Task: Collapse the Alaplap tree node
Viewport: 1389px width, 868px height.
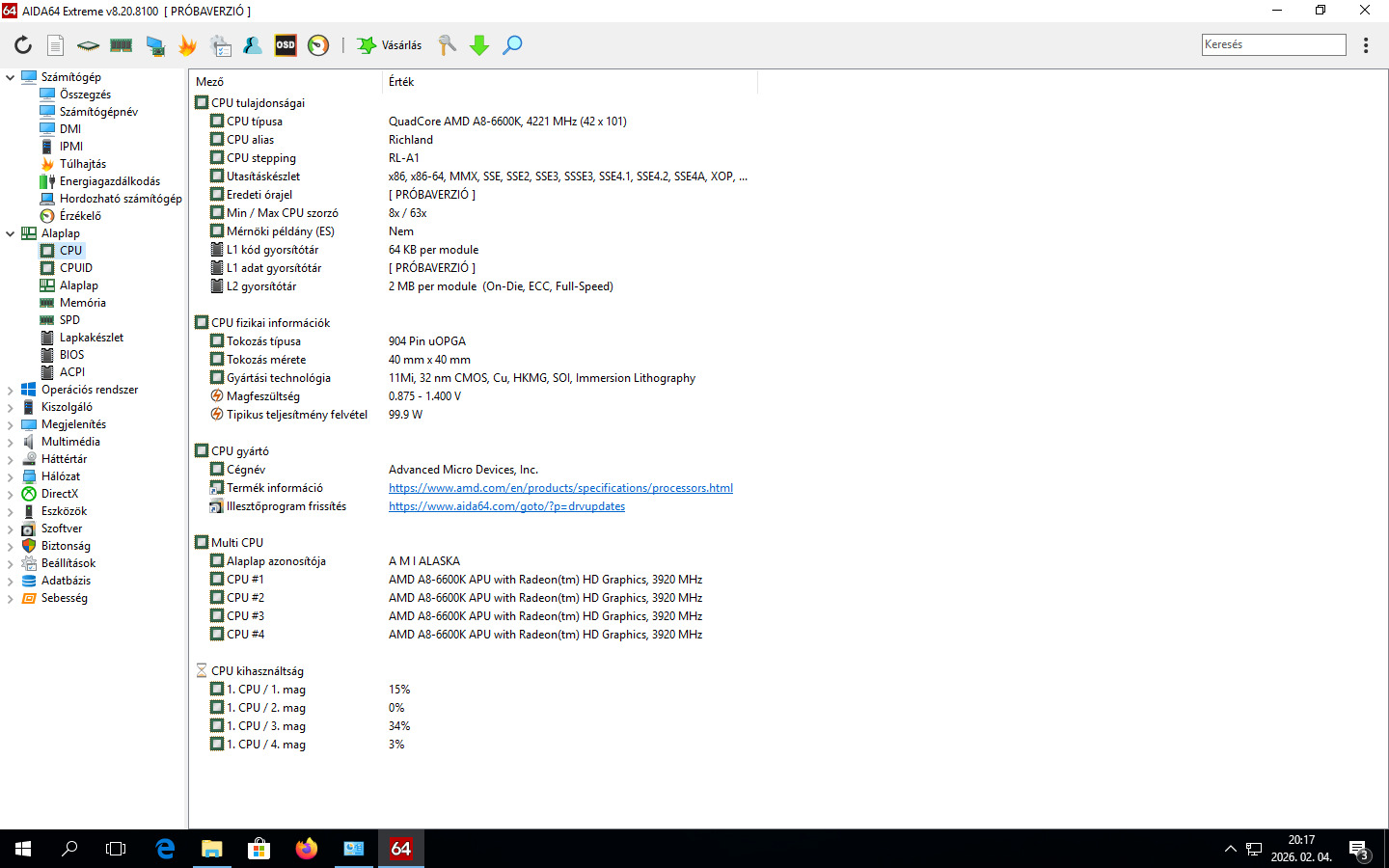Action: coord(11,233)
